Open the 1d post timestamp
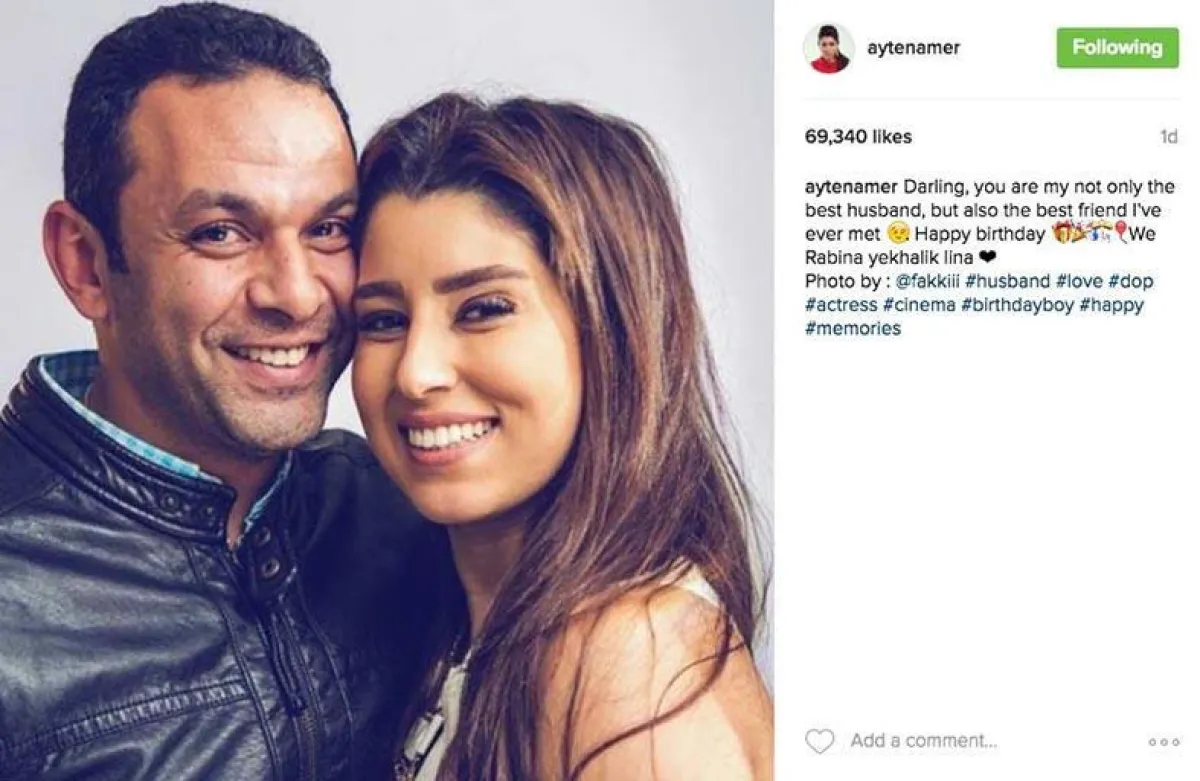The height and width of the screenshot is (781, 1200). click(1168, 137)
